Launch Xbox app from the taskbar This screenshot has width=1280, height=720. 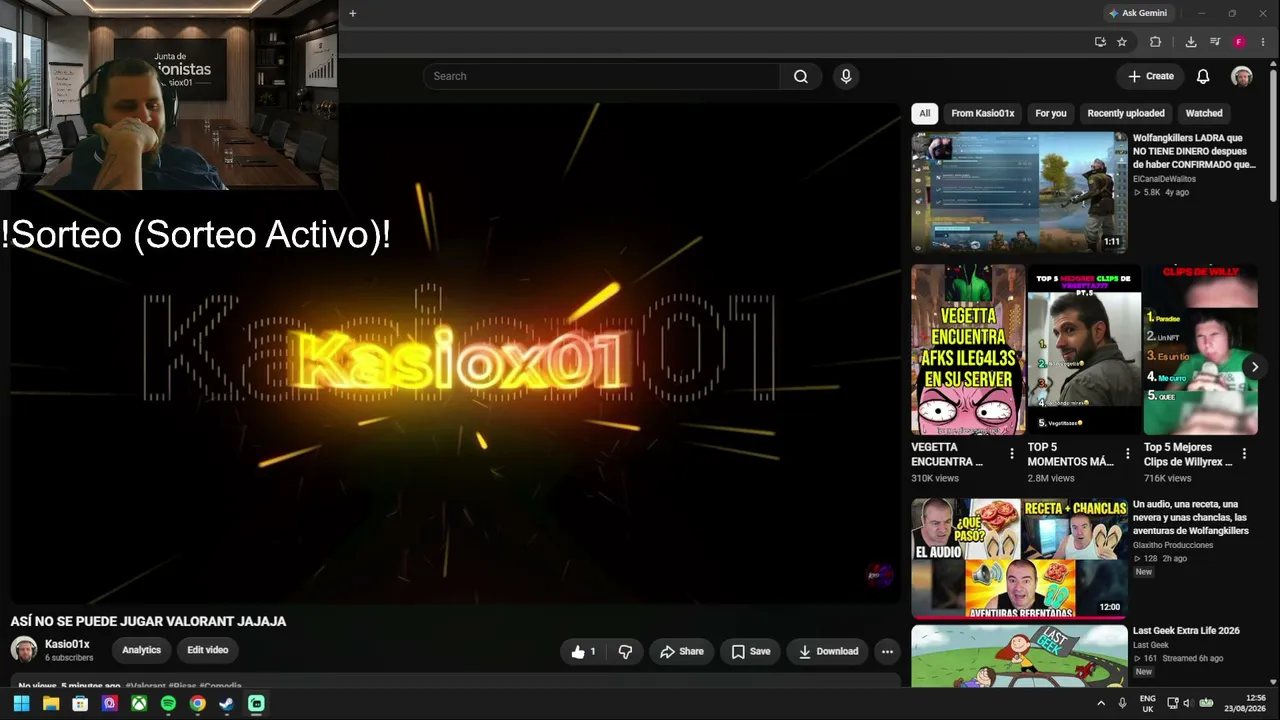click(139, 704)
